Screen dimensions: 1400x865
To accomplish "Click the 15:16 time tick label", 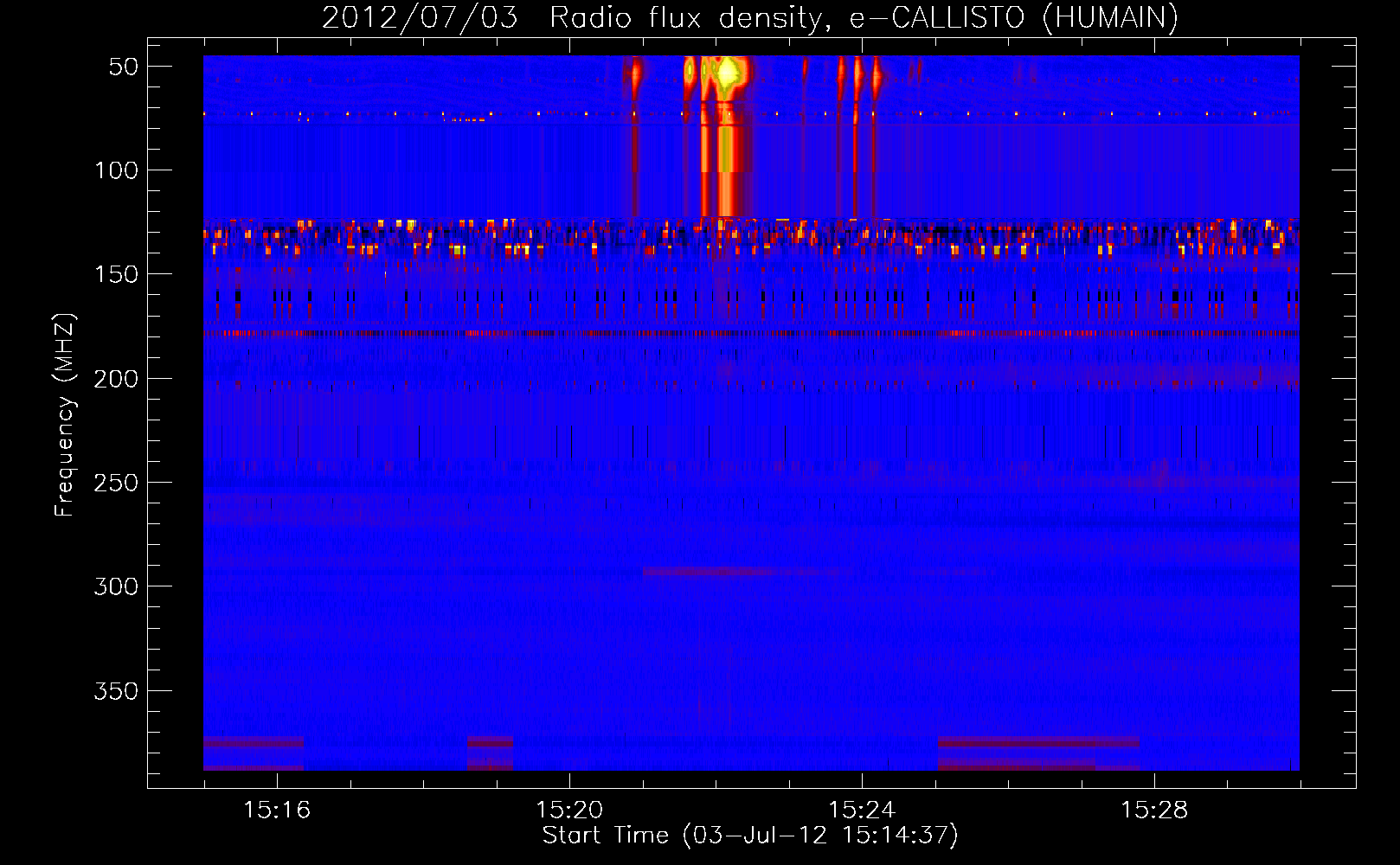I will pos(277,811).
